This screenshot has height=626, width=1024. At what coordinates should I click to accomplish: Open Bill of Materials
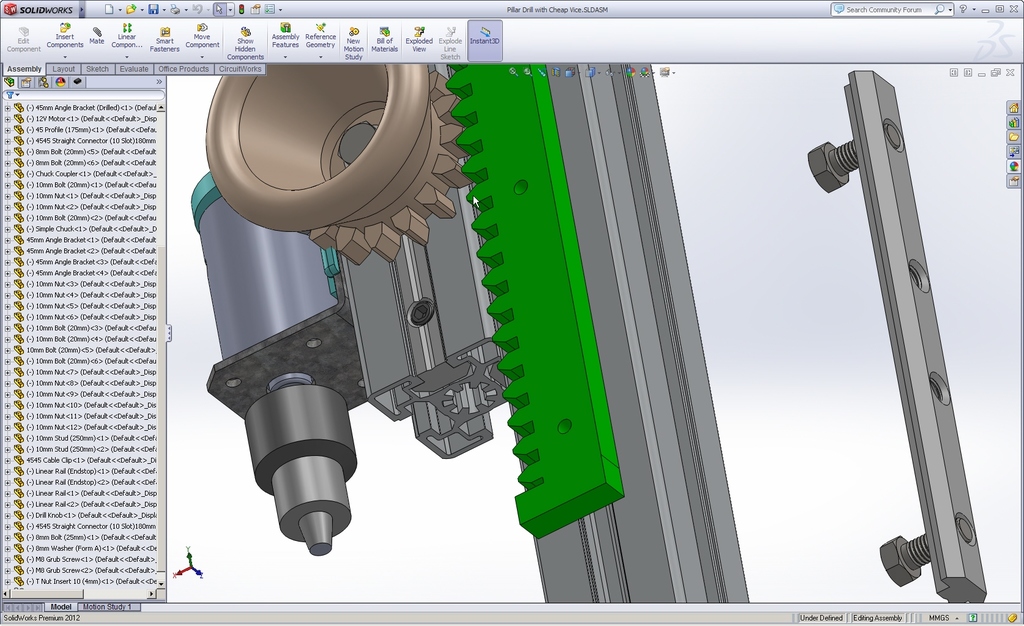[x=384, y=38]
